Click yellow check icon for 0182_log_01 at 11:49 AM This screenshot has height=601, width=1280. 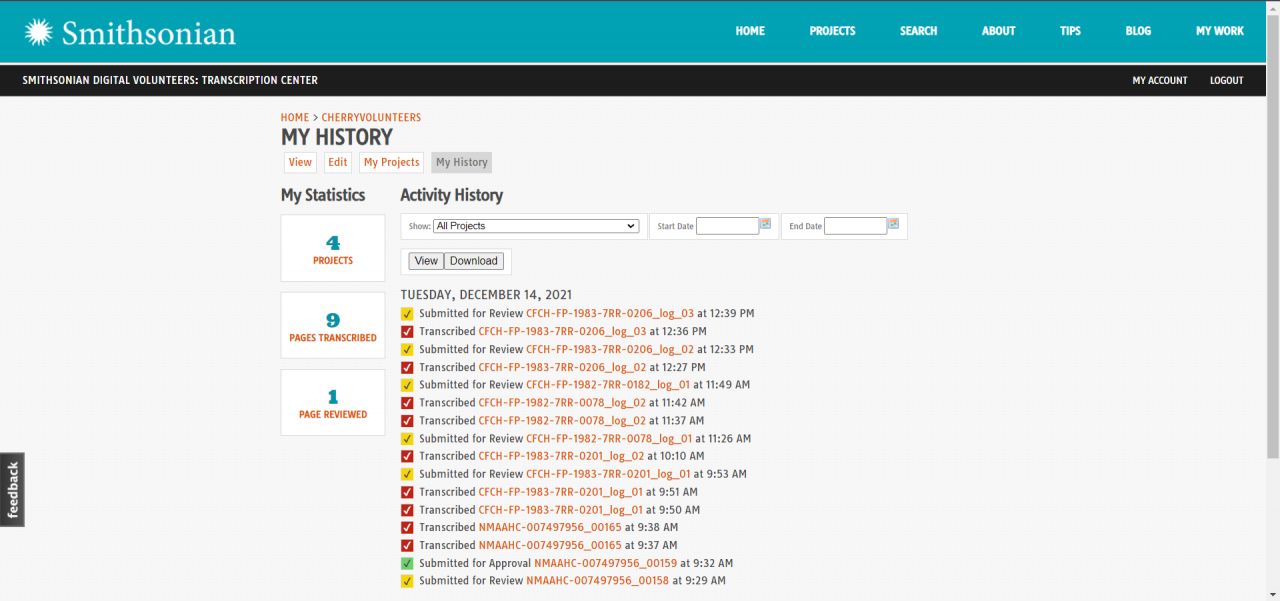[x=407, y=385]
